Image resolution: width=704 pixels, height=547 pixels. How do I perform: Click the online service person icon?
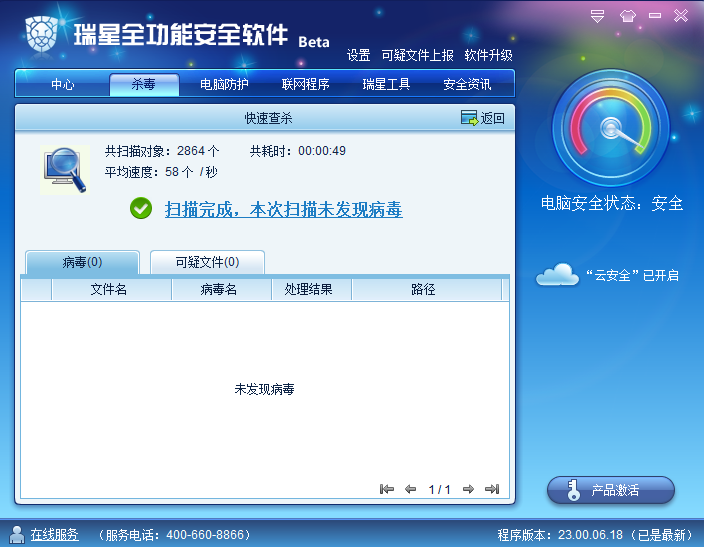tap(17, 534)
